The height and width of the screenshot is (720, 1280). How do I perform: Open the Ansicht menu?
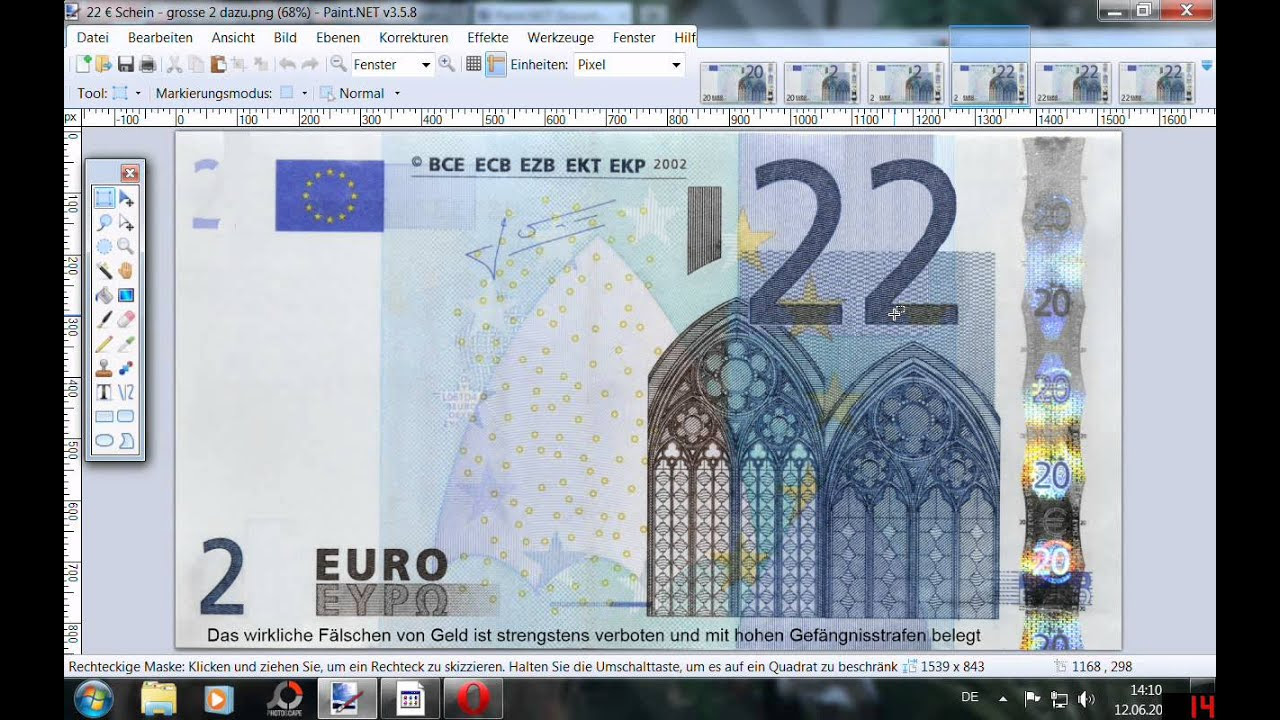[x=233, y=37]
